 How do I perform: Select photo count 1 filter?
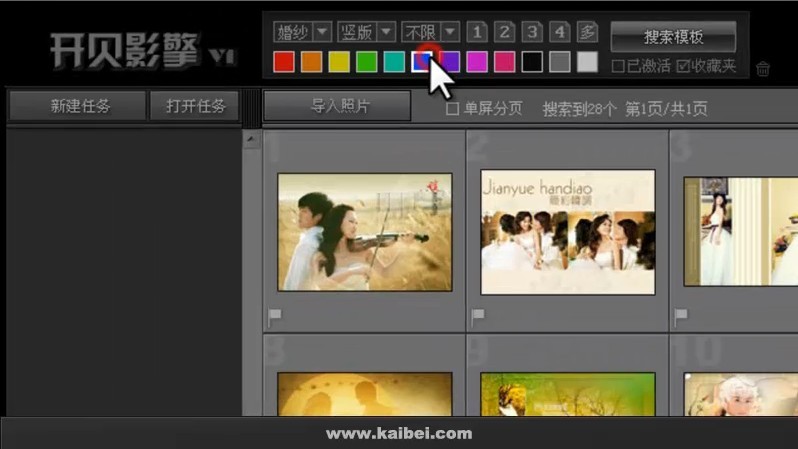coord(477,32)
